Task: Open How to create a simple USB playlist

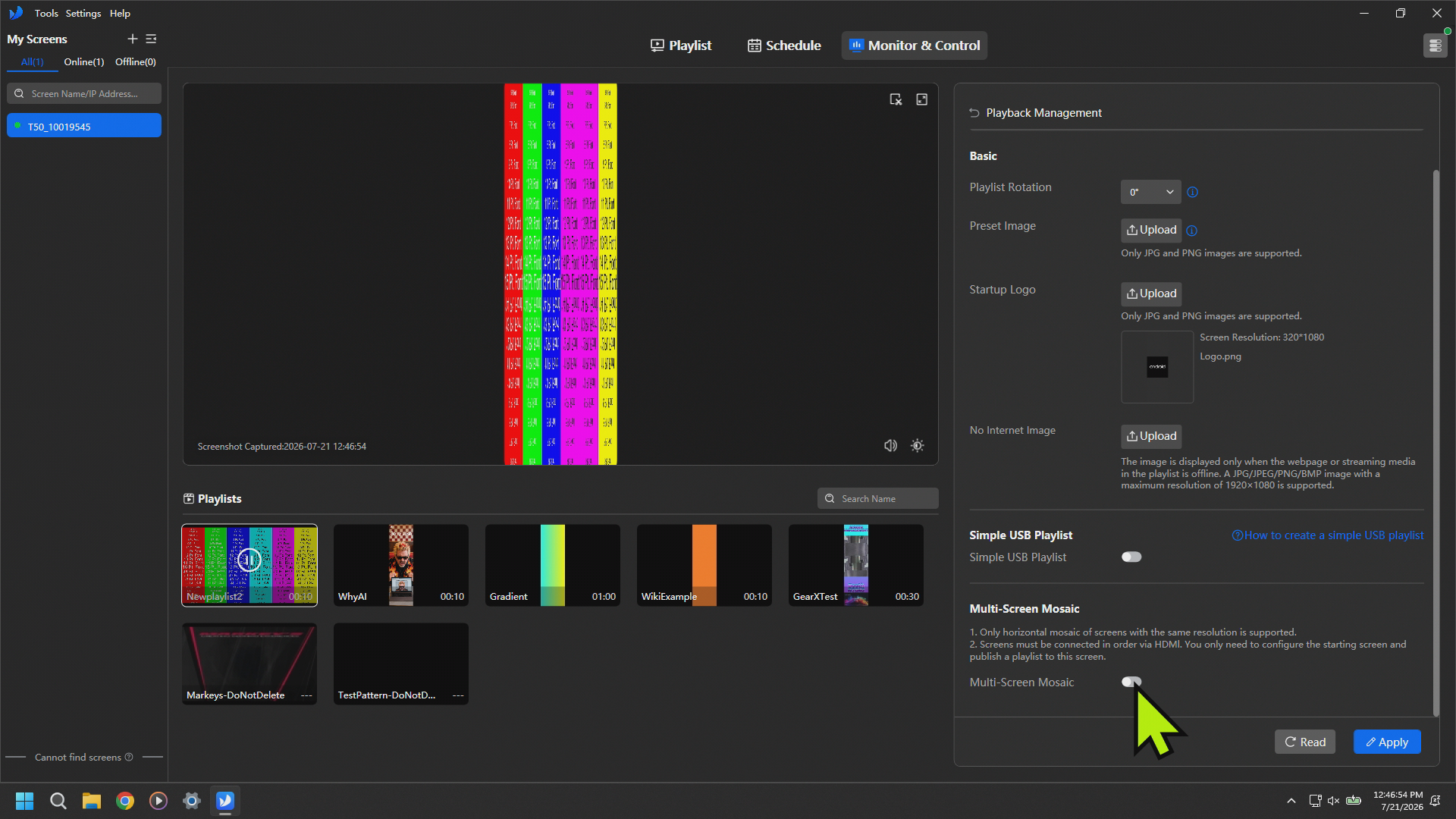Action: click(x=1327, y=535)
